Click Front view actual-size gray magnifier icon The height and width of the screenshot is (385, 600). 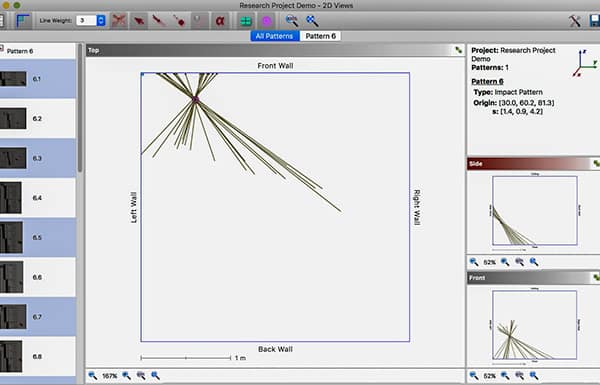(520, 376)
